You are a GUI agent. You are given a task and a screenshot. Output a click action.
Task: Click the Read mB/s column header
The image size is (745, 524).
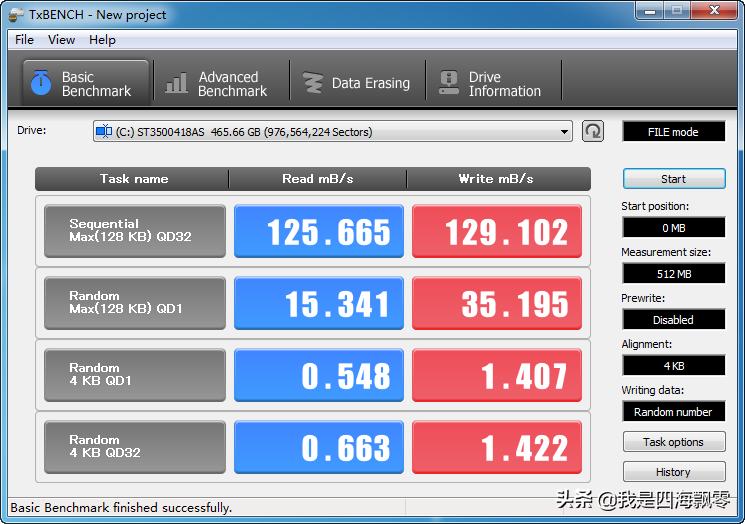pos(318,179)
